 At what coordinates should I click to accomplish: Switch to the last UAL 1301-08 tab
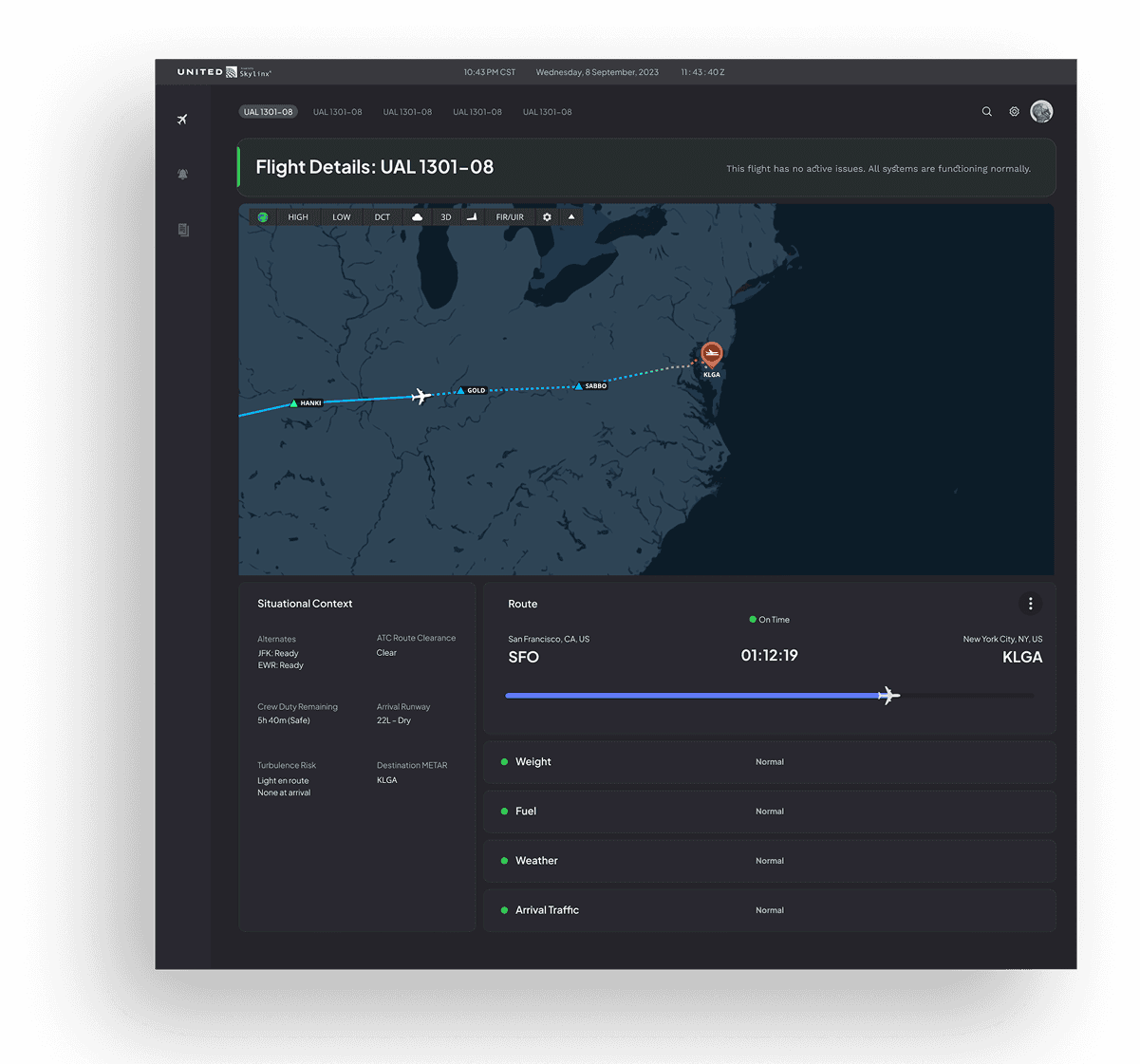click(x=548, y=111)
